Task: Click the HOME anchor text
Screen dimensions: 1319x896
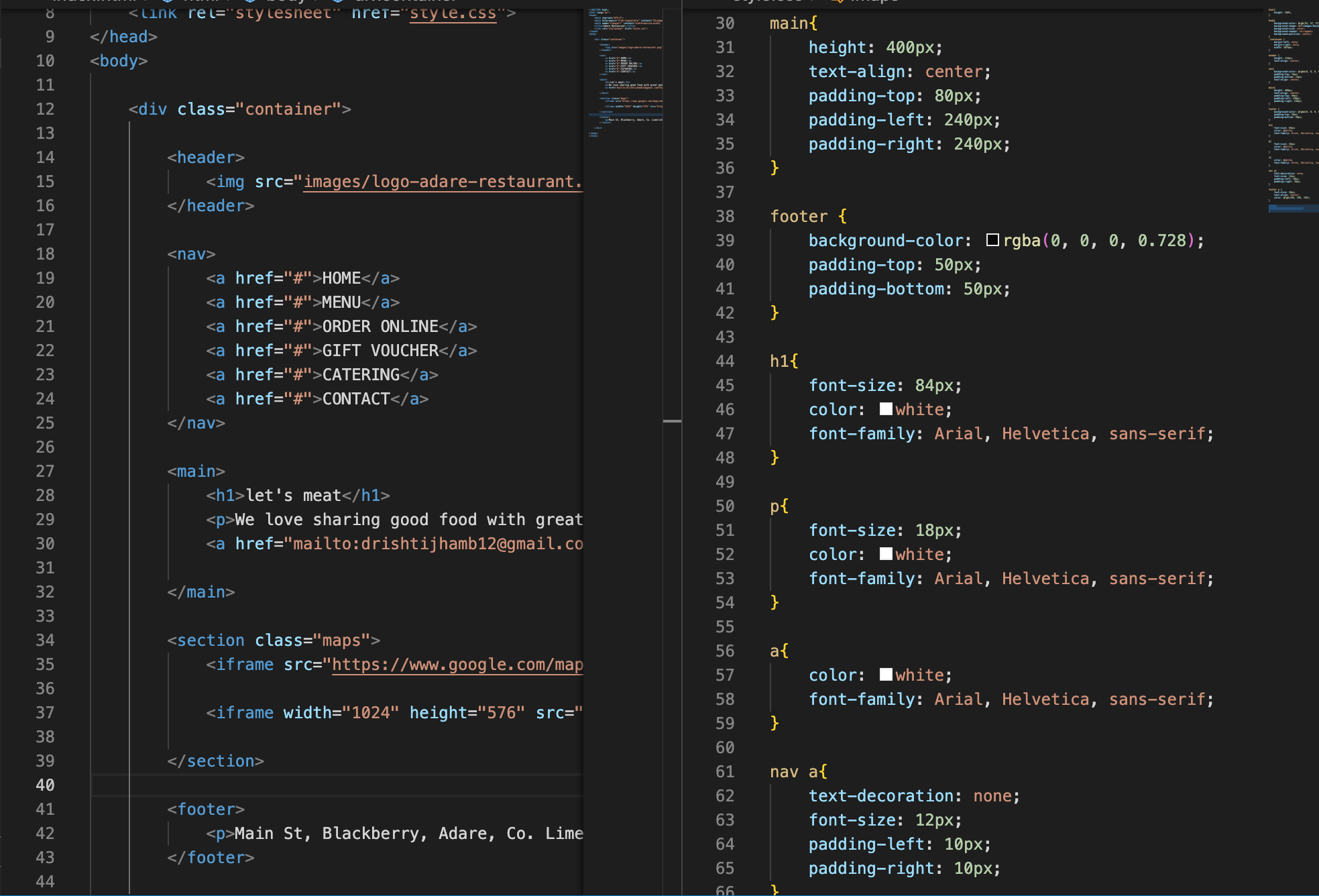Action: pyautogui.click(x=341, y=278)
